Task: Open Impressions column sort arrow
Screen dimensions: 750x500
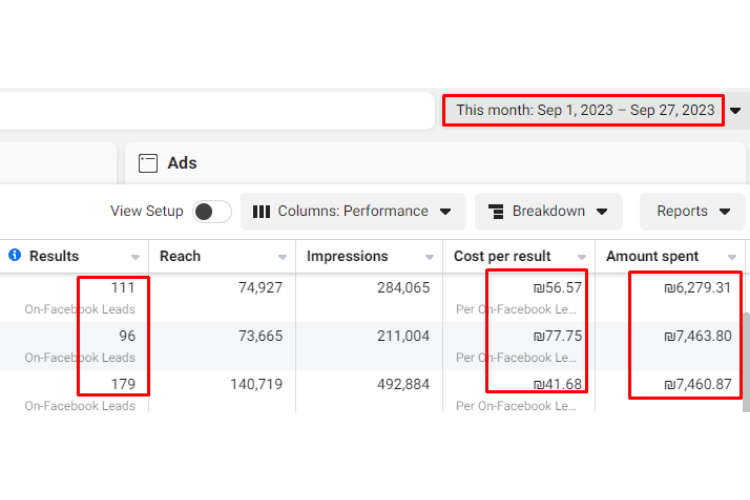Action: click(x=429, y=257)
